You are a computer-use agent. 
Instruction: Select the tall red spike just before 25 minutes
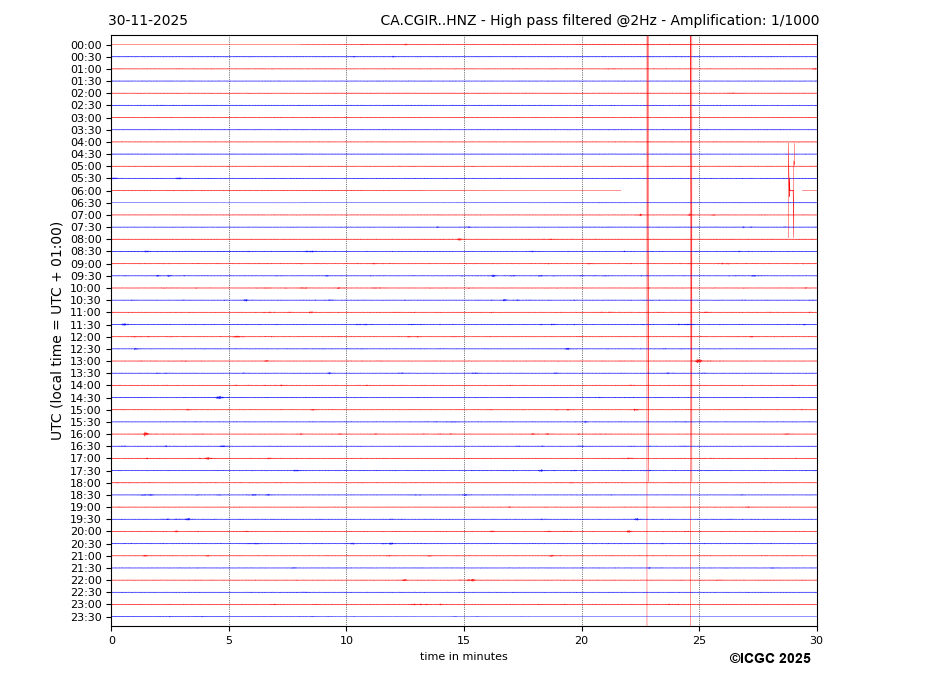690,250
